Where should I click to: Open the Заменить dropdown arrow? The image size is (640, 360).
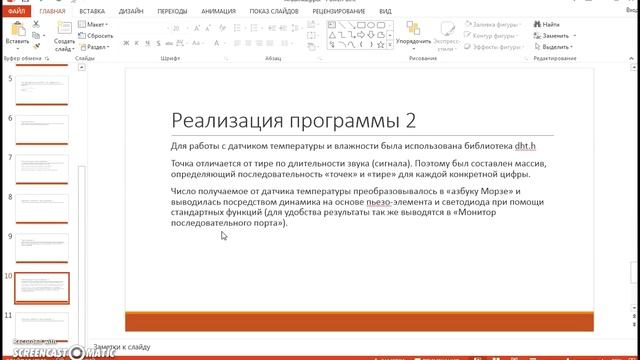pos(575,36)
